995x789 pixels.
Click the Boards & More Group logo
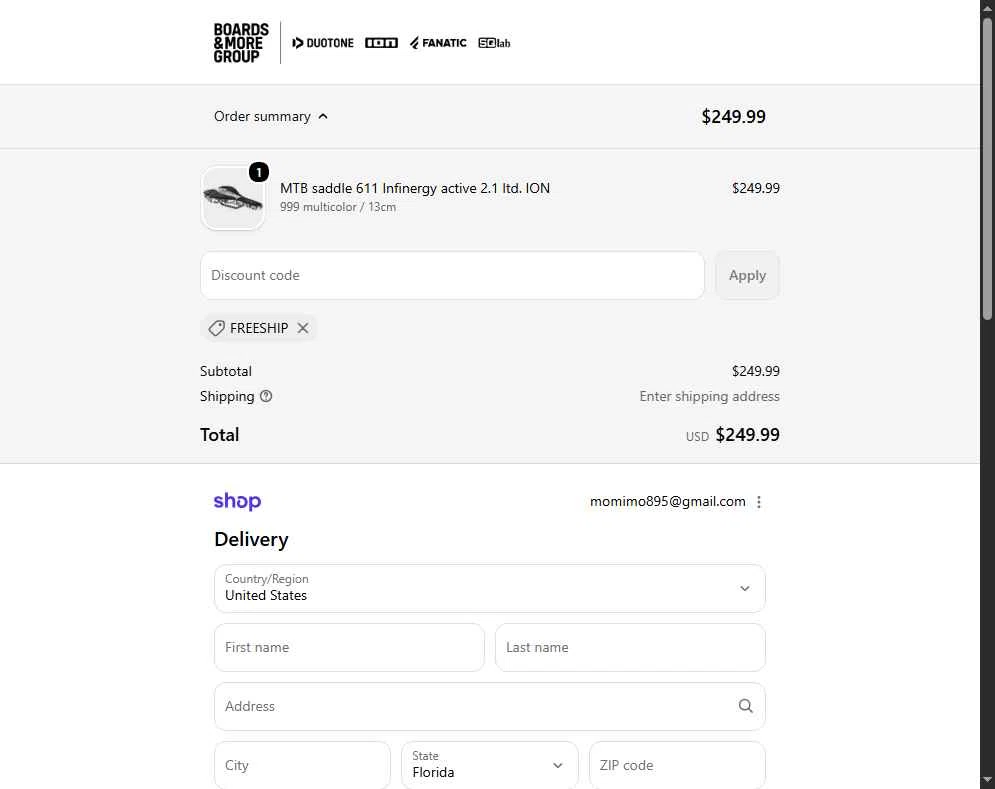(x=241, y=43)
